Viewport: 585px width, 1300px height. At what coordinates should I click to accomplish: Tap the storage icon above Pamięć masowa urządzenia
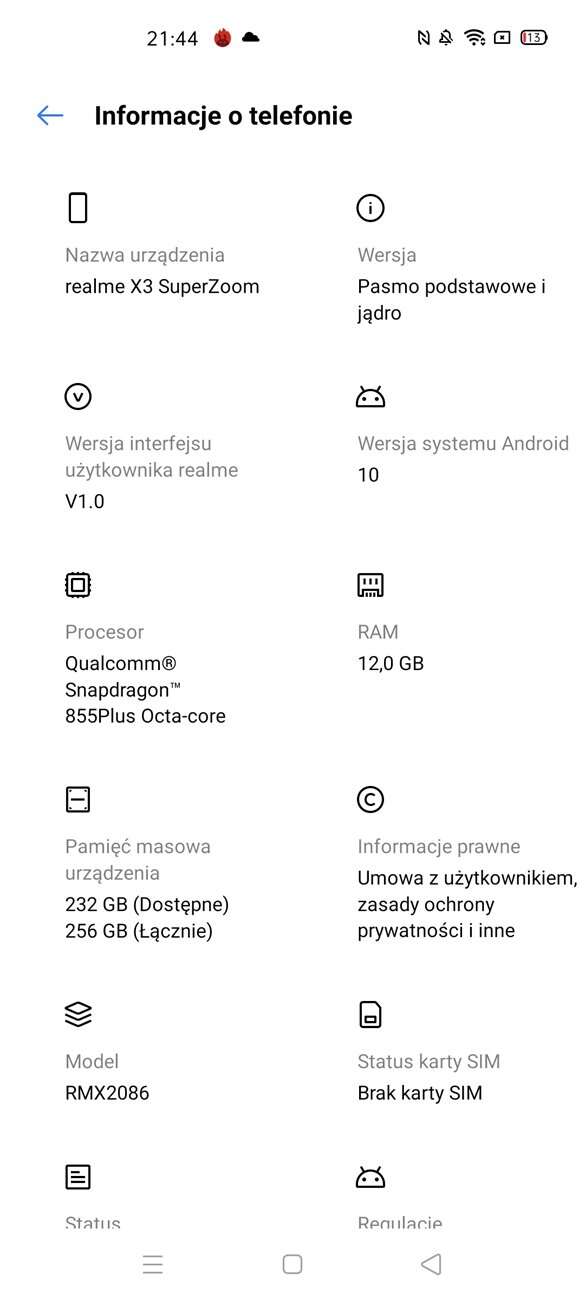[x=78, y=799]
